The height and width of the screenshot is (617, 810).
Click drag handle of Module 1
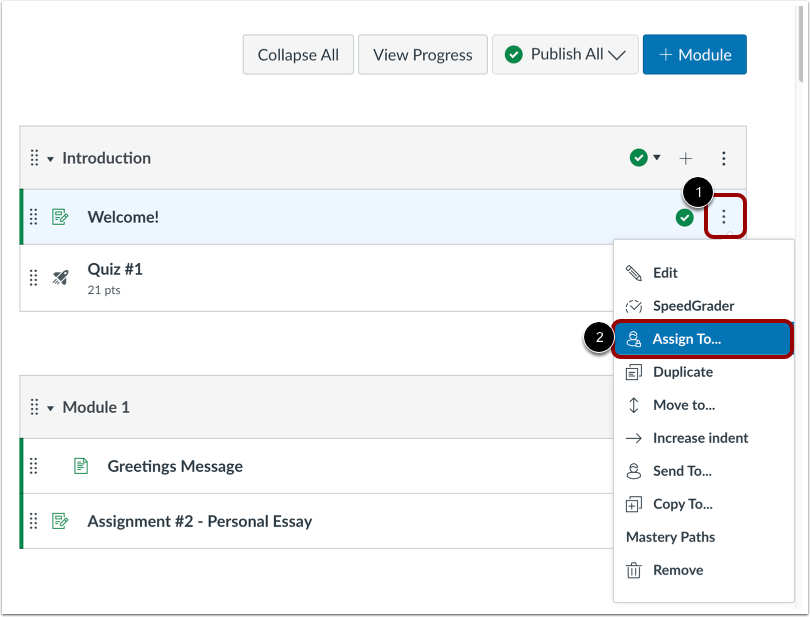tap(34, 407)
